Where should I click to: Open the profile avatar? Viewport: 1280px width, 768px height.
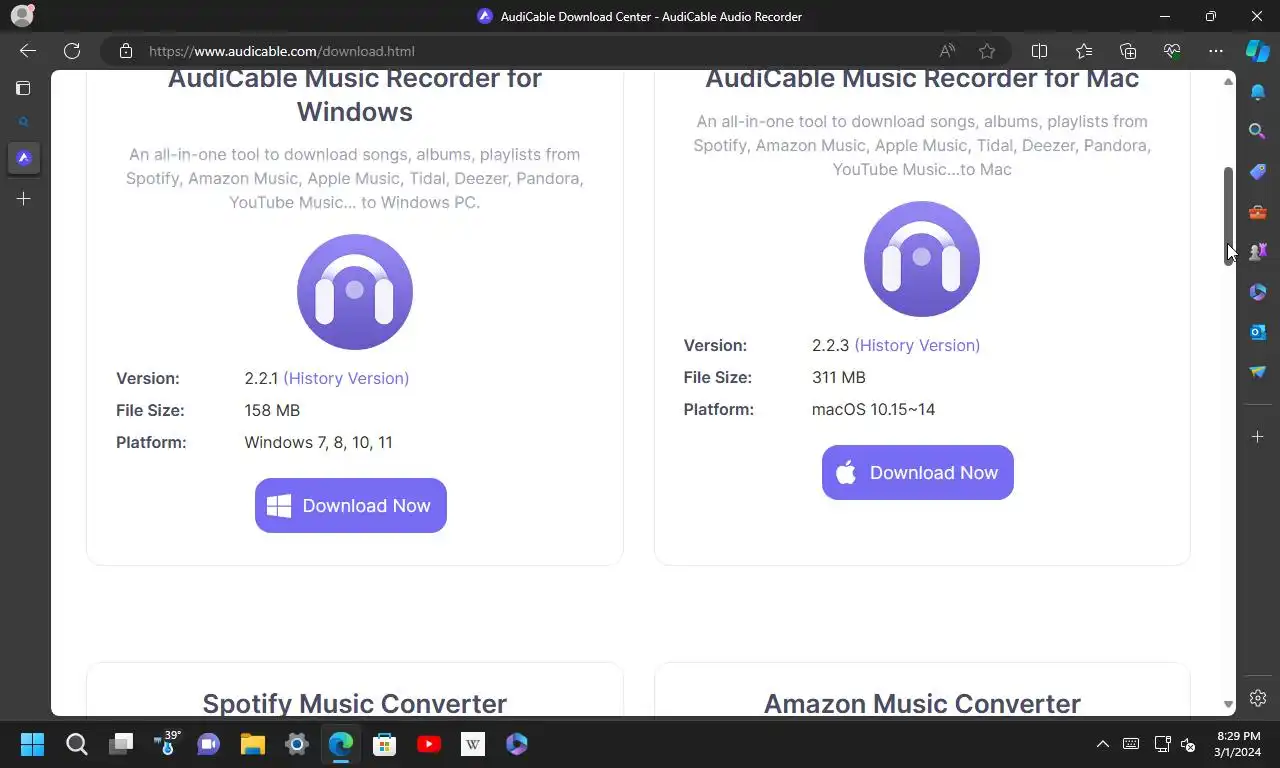(21, 16)
